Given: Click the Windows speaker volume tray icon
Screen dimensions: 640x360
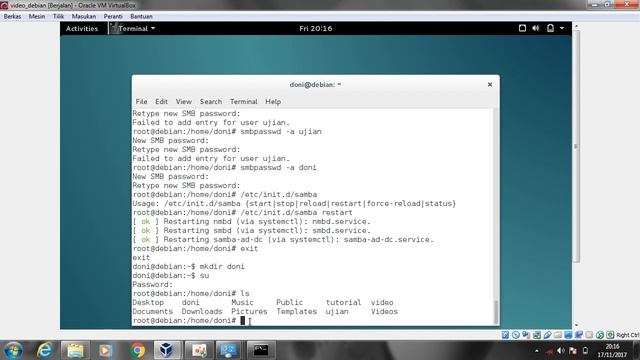Looking at the screenshot, I should pyautogui.click(x=561, y=351).
